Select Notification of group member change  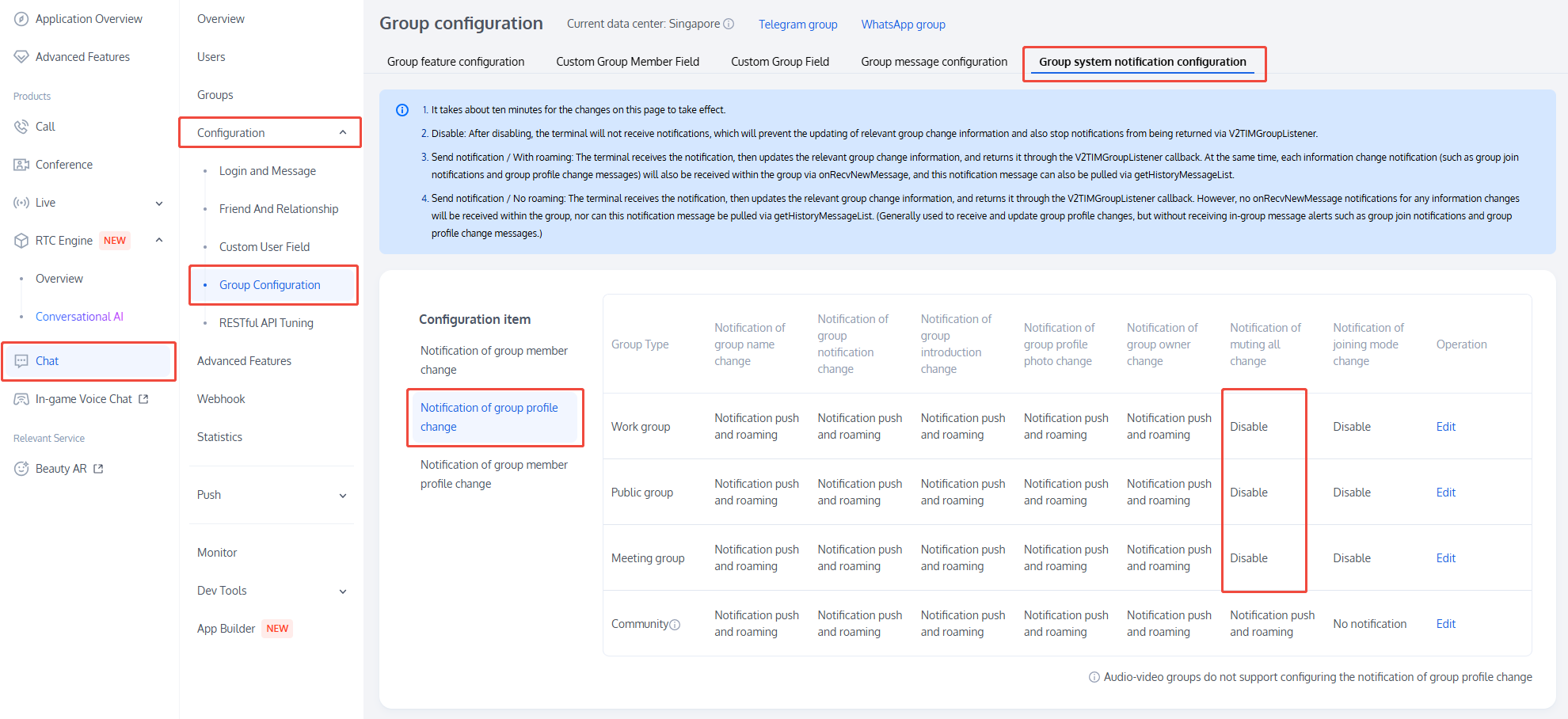[x=493, y=360]
